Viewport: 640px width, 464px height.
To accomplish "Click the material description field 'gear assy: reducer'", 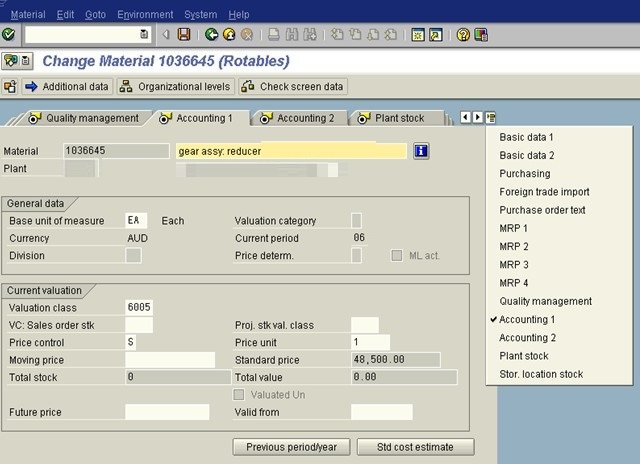I will 291,151.
